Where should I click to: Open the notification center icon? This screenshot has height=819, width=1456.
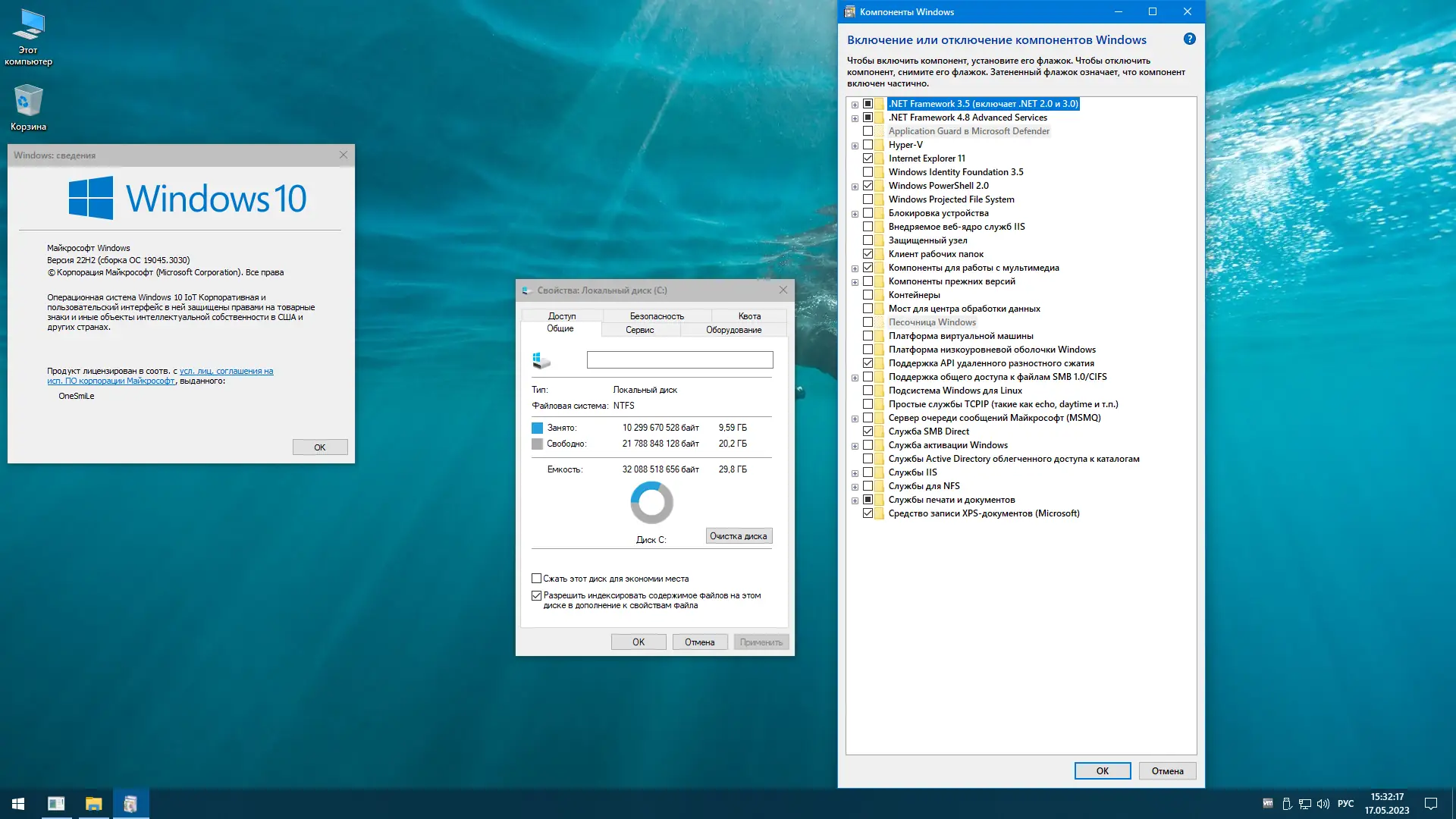tap(1431, 804)
